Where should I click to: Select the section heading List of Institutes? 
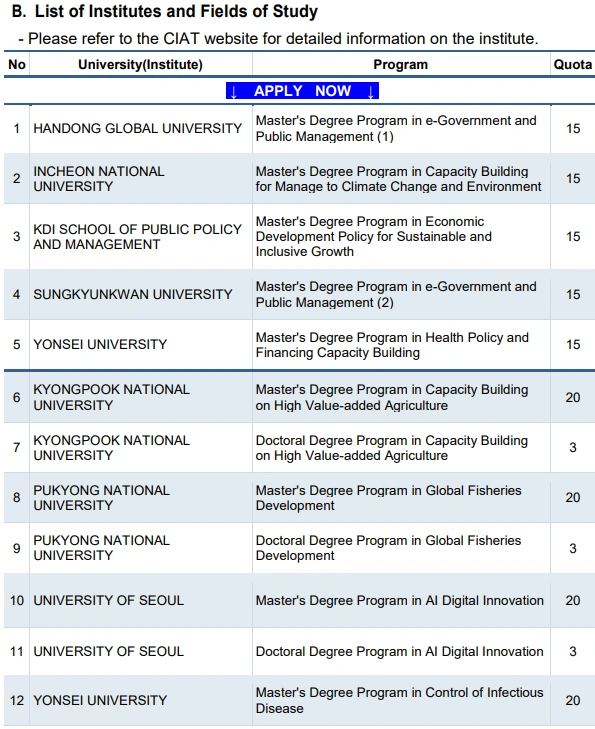point(165,12)
